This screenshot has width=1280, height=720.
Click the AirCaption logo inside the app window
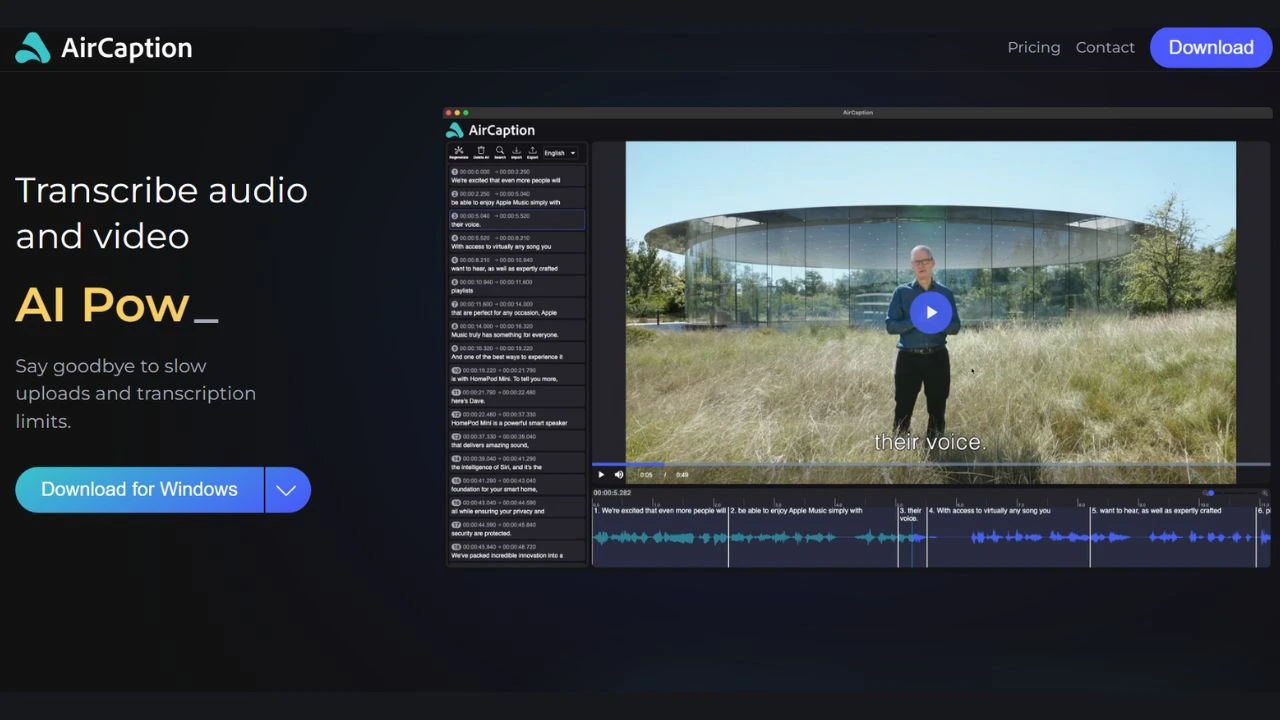point(490,130)
